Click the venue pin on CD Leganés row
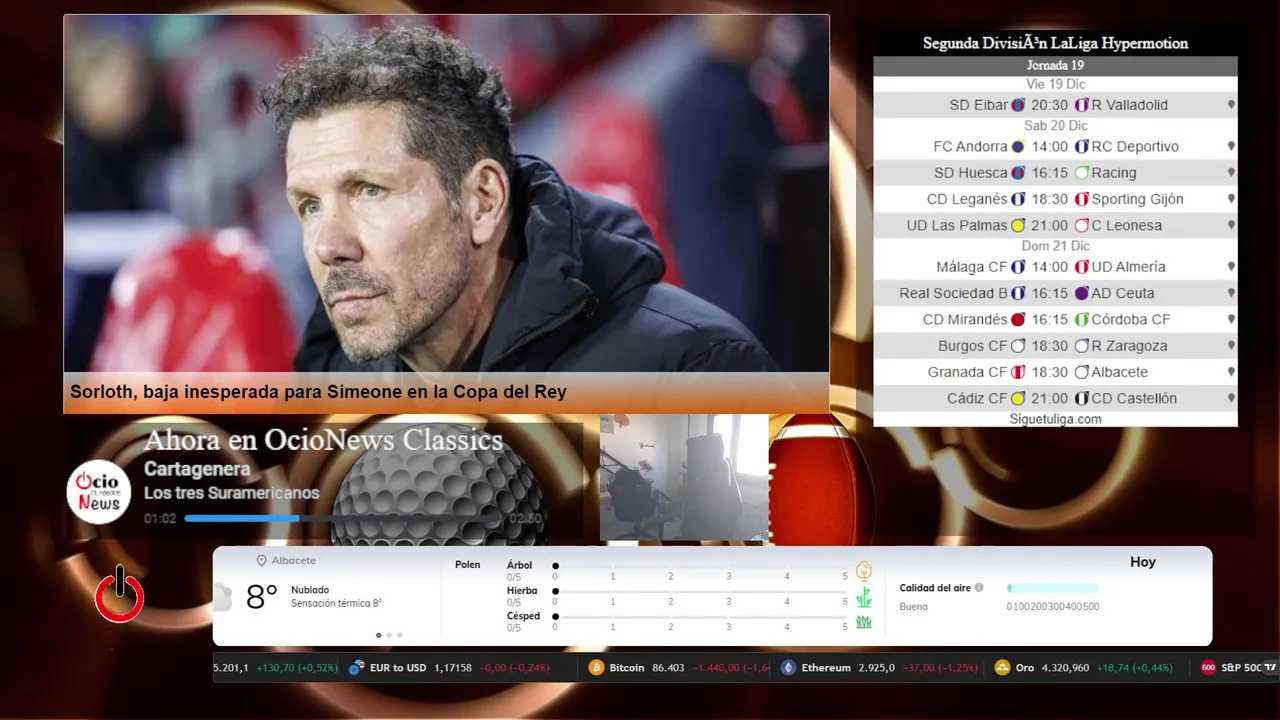The height and width of the screenshot is (720, 1280). click(x=1231, y=199)
